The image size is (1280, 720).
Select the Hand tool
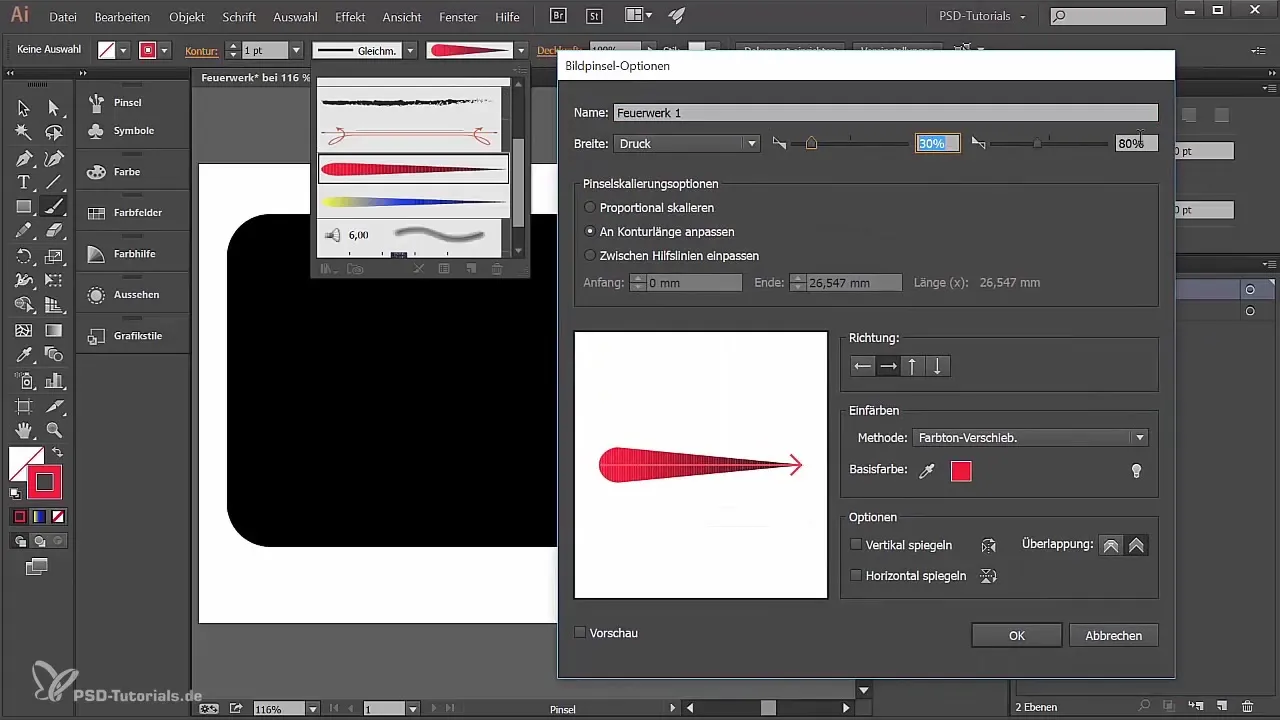(23, 430)
